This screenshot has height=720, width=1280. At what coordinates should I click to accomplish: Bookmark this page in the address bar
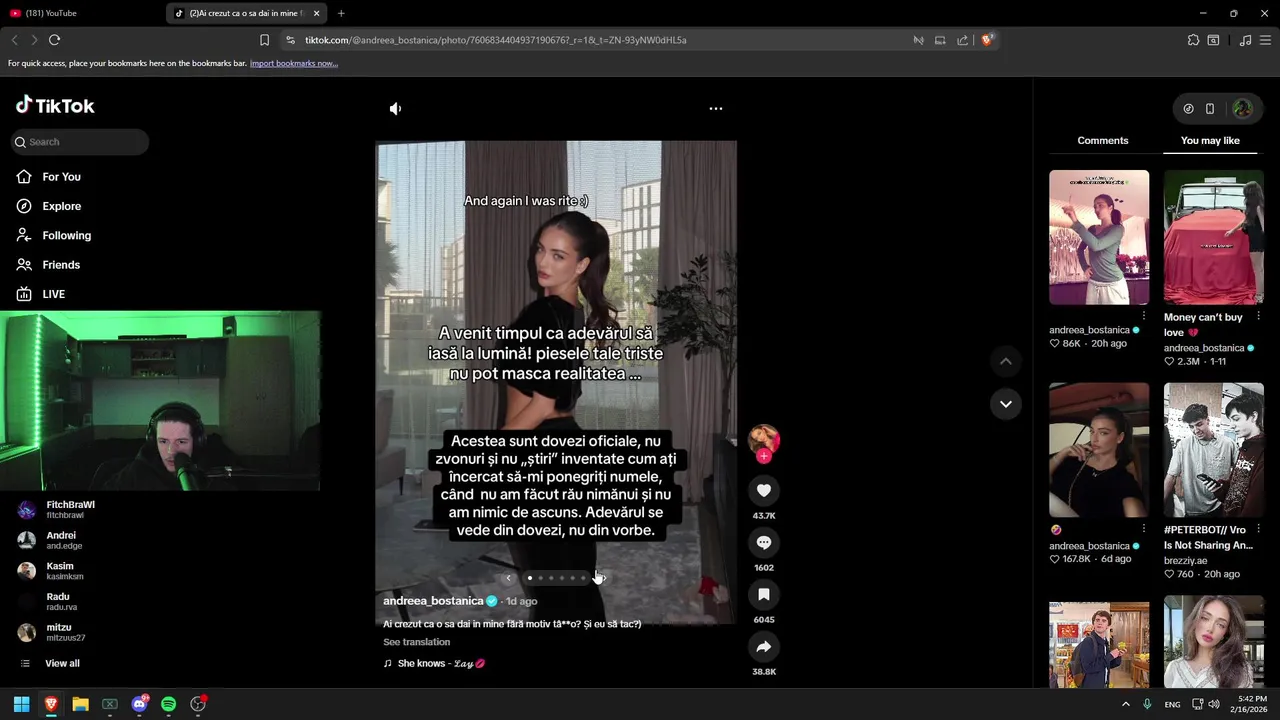[264, 40]
